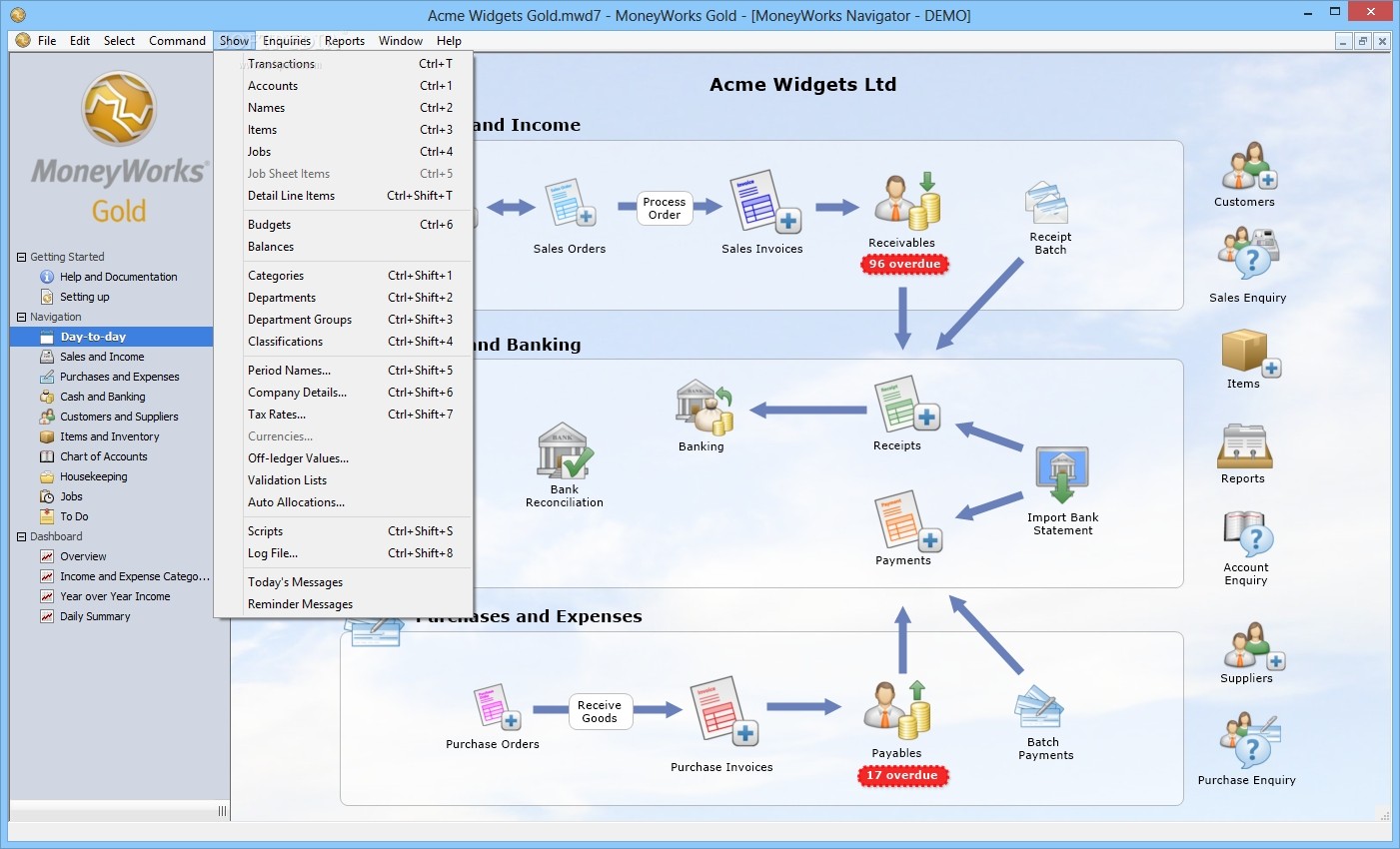The image size is (1400, 849).
Task: Select Housekeeping in sidebar
Action: pos(93,476)
